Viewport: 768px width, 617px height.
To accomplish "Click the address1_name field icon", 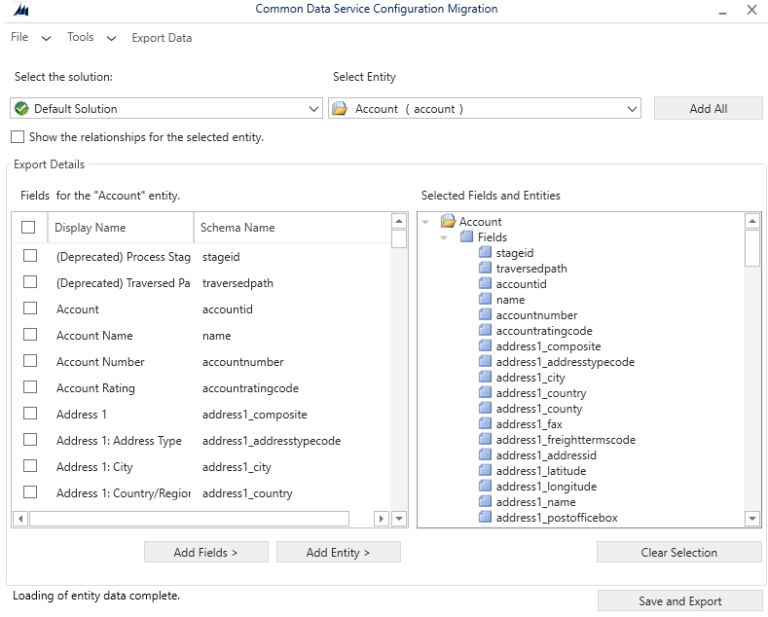I will 485,502.
